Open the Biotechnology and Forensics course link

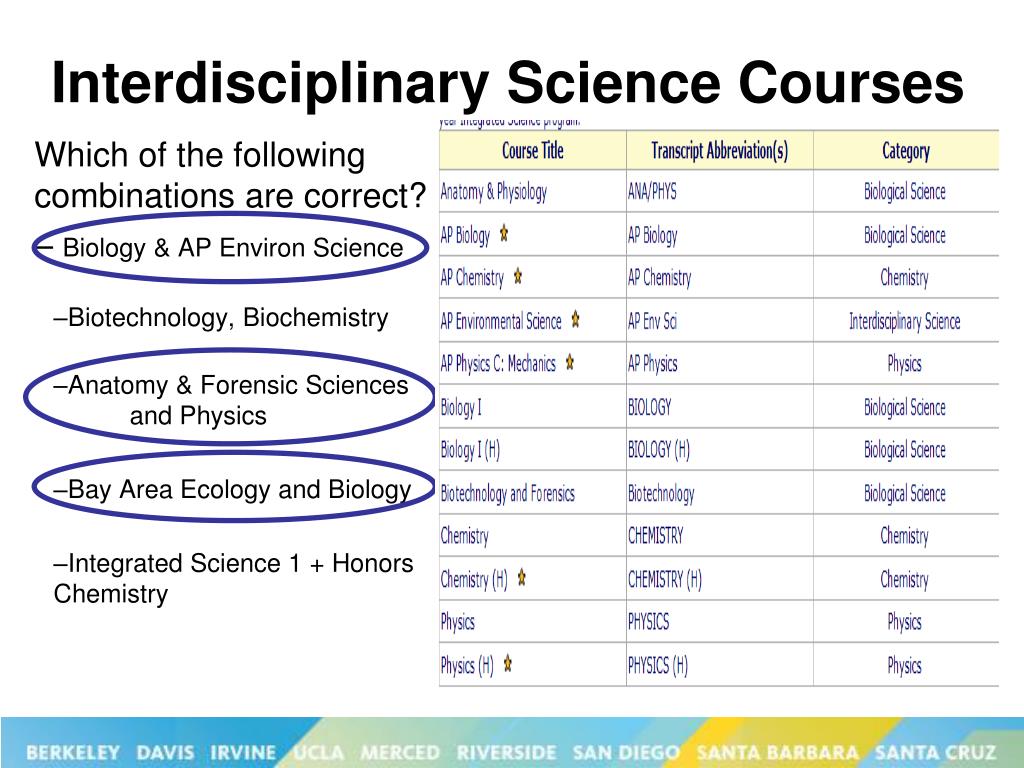coord(507,494)
